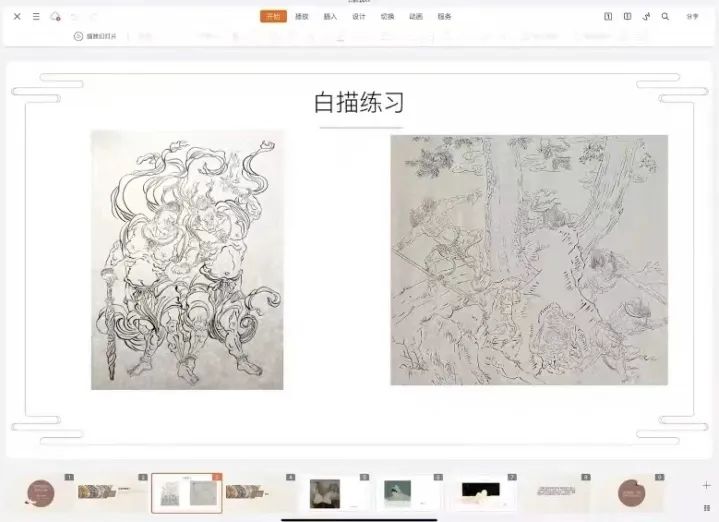The height and width of the screenshot is (522, 719).
Task: Open slide 2 thumbnail
Action: pos(112,493)
